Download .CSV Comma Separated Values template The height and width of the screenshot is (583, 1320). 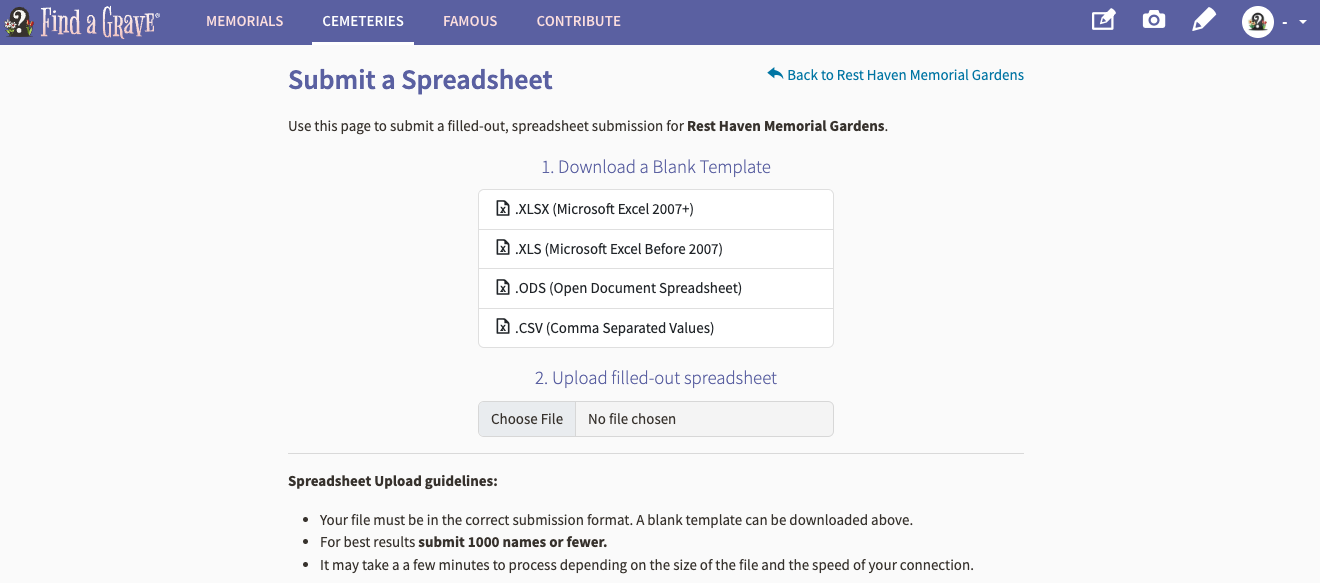[656, 328]
